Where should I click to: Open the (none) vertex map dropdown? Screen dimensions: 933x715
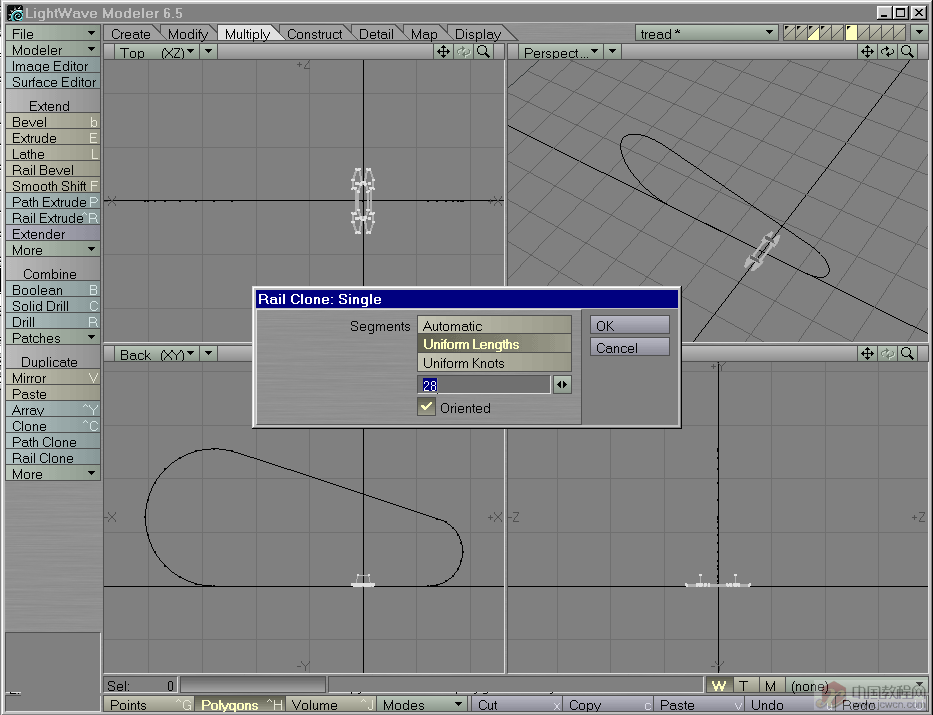[x=857, y=686]
